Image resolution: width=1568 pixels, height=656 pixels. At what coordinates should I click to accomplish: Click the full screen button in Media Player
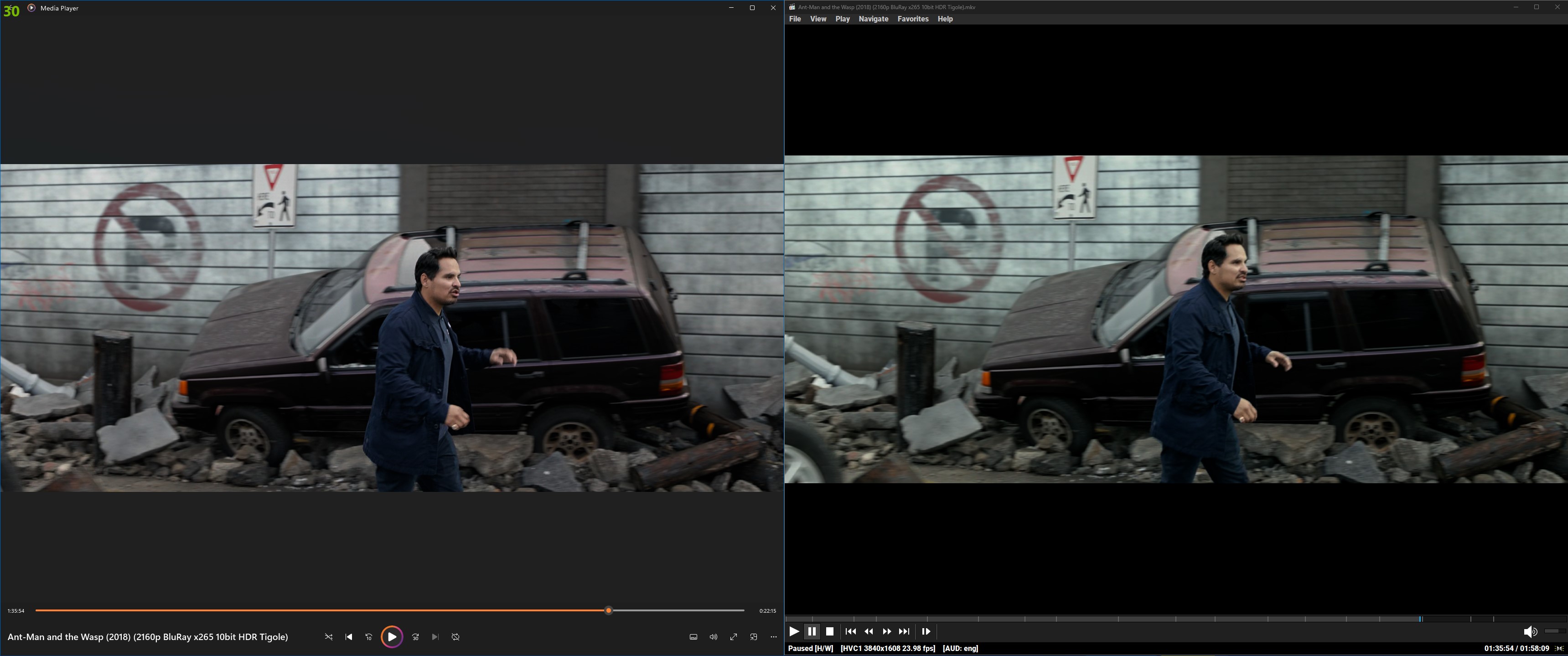pyautogui.click(x=734, y=636)
